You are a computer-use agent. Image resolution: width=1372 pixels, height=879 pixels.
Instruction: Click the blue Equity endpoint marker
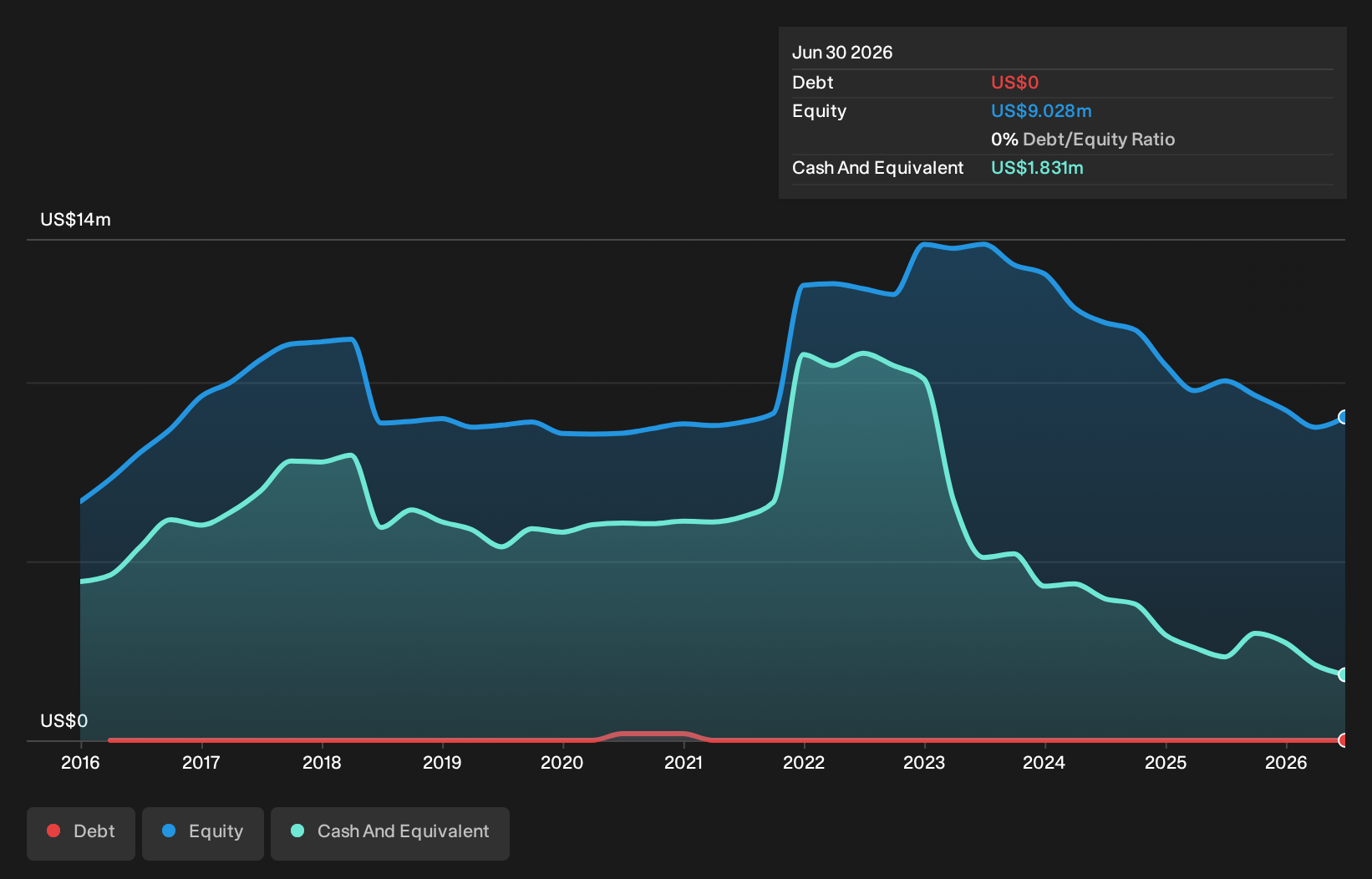pos(1344,417)
